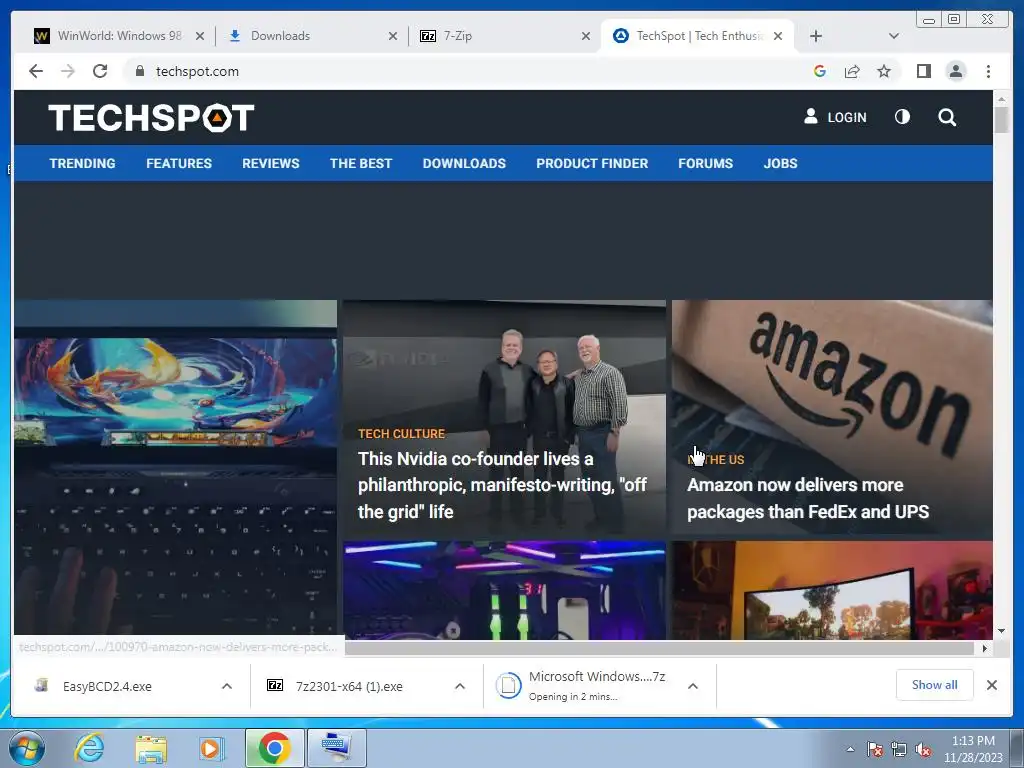Open the RGB PC build thumbnail
The height and width of the screenshot is (768, 1024).
tap(504, 590)
